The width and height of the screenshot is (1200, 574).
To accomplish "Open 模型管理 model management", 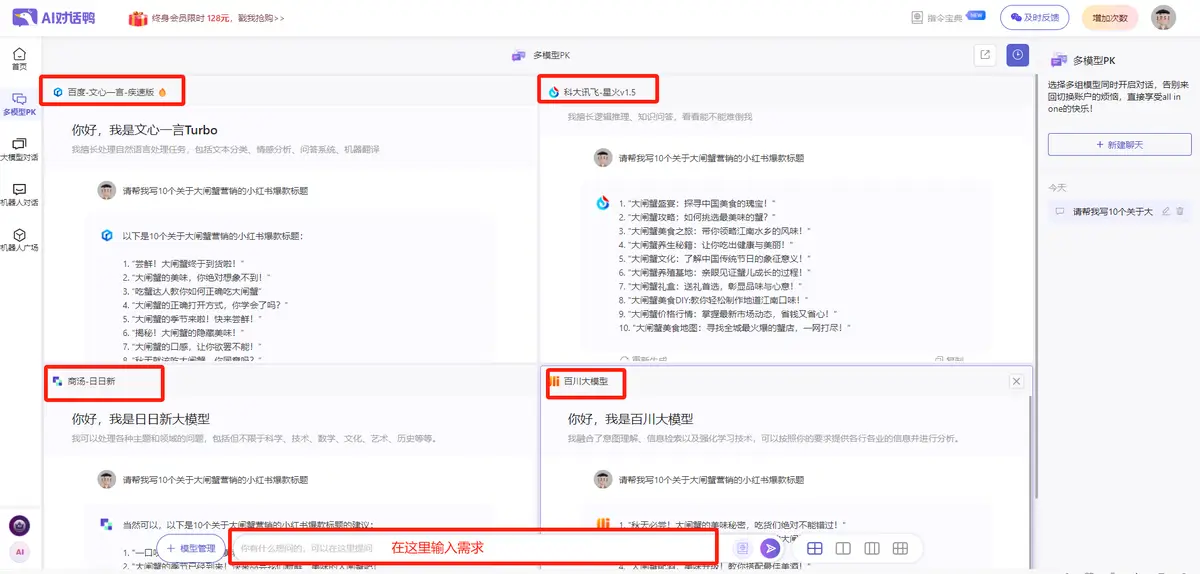I will coord(191,548).
